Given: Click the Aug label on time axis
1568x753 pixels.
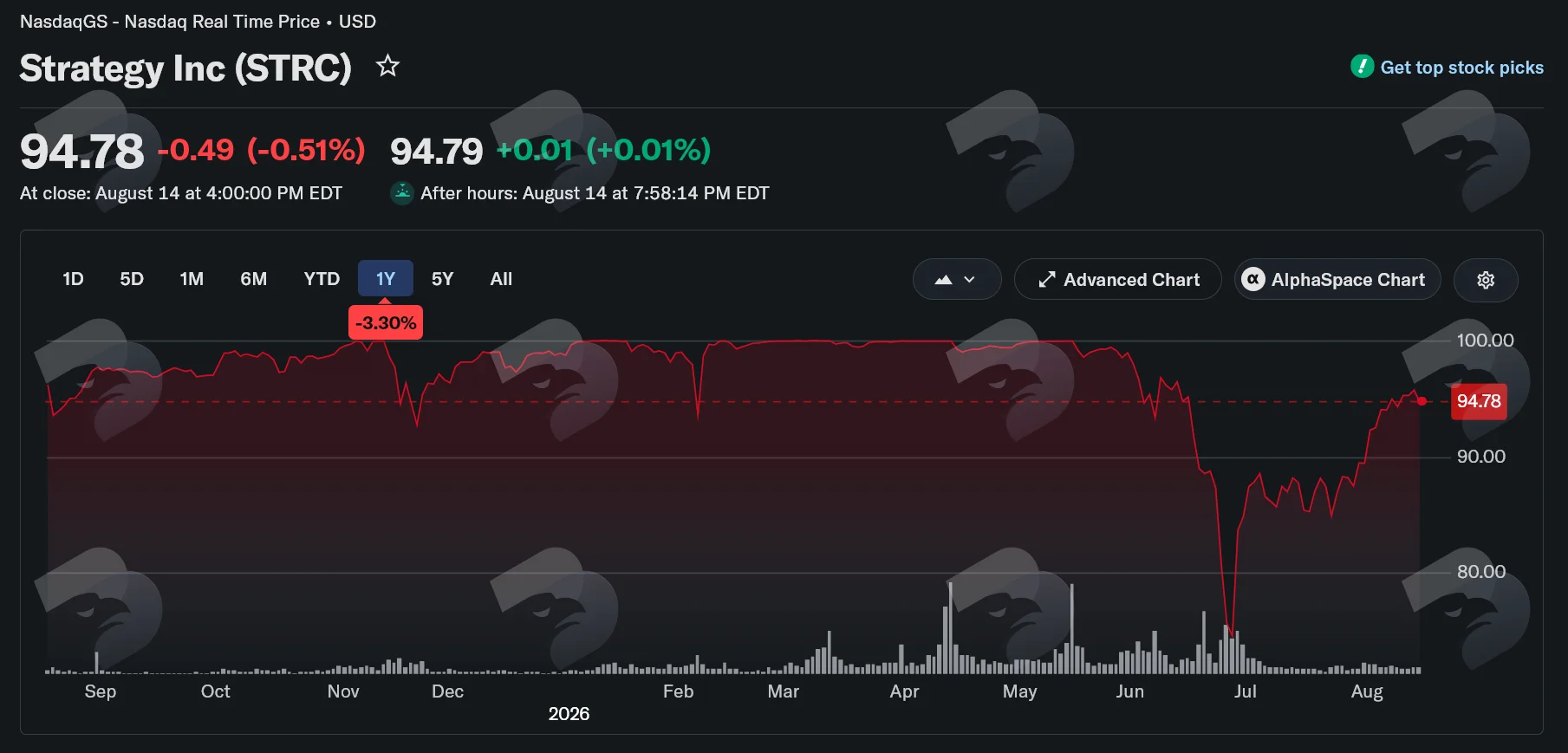Looking at the screenshot, I should 1367,691.
